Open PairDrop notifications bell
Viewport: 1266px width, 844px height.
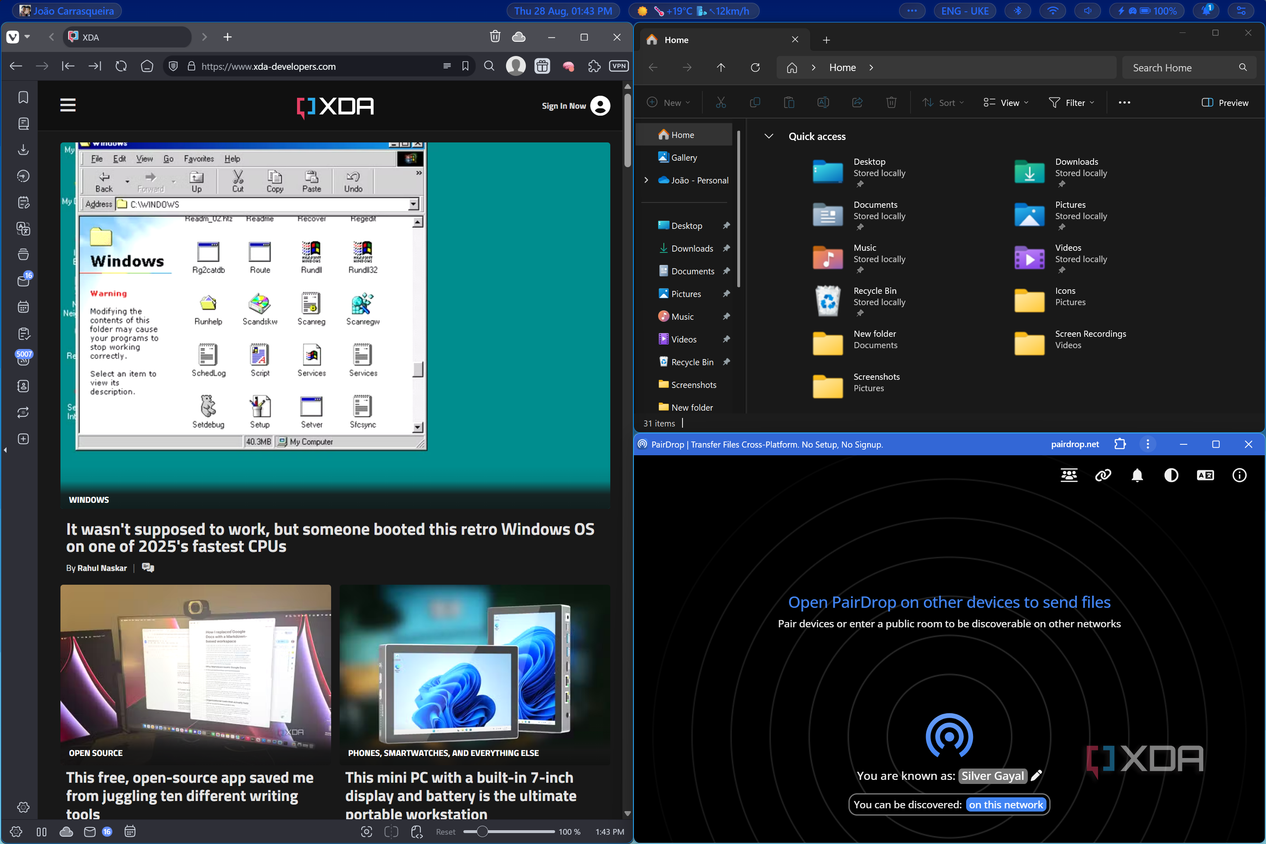[x=1137, y=476]
